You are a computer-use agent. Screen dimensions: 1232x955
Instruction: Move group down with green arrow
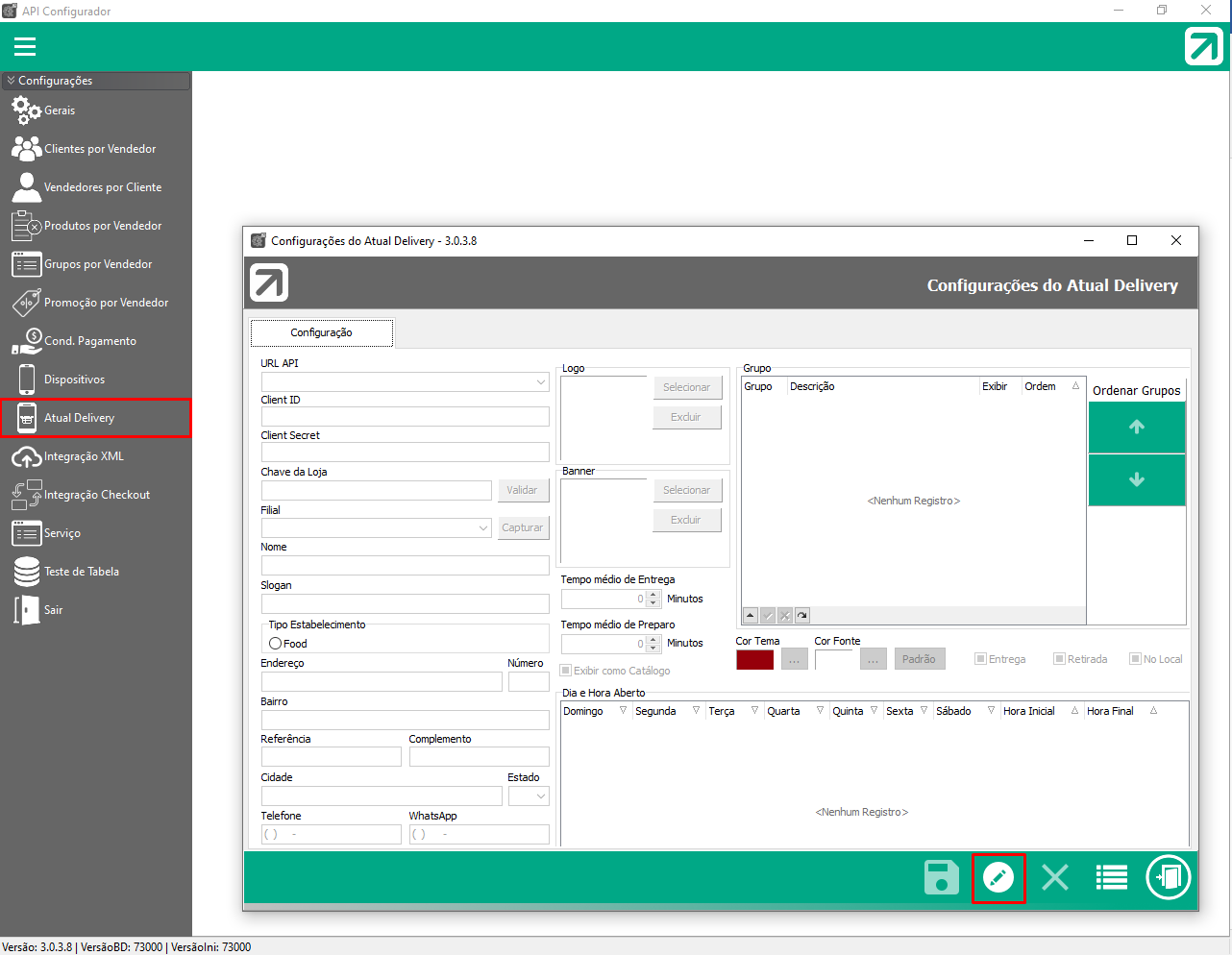pyautogui.click(x=1137, y=480)
